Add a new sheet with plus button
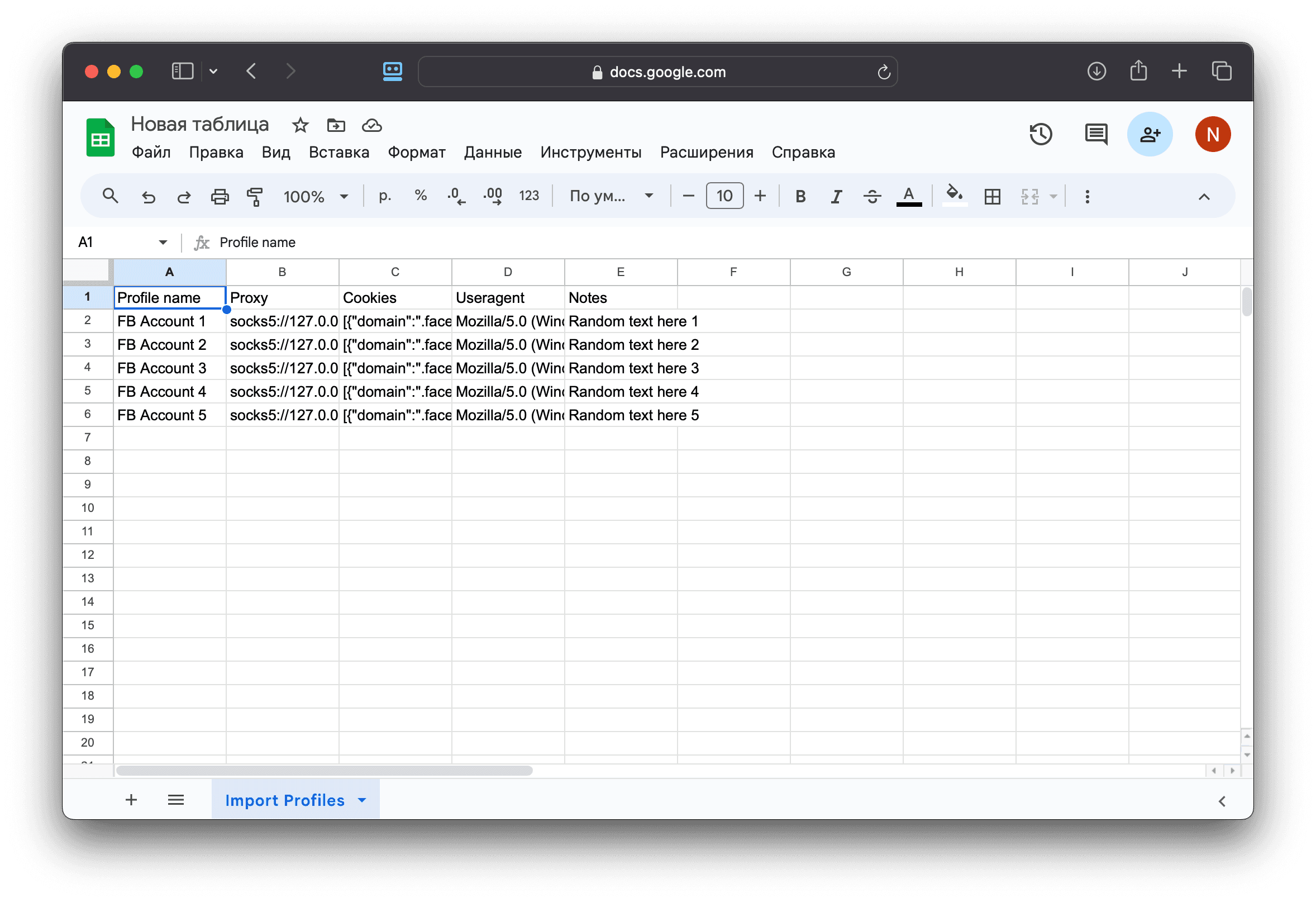This screenshot has width=1316, height=902. click(131, 800)
